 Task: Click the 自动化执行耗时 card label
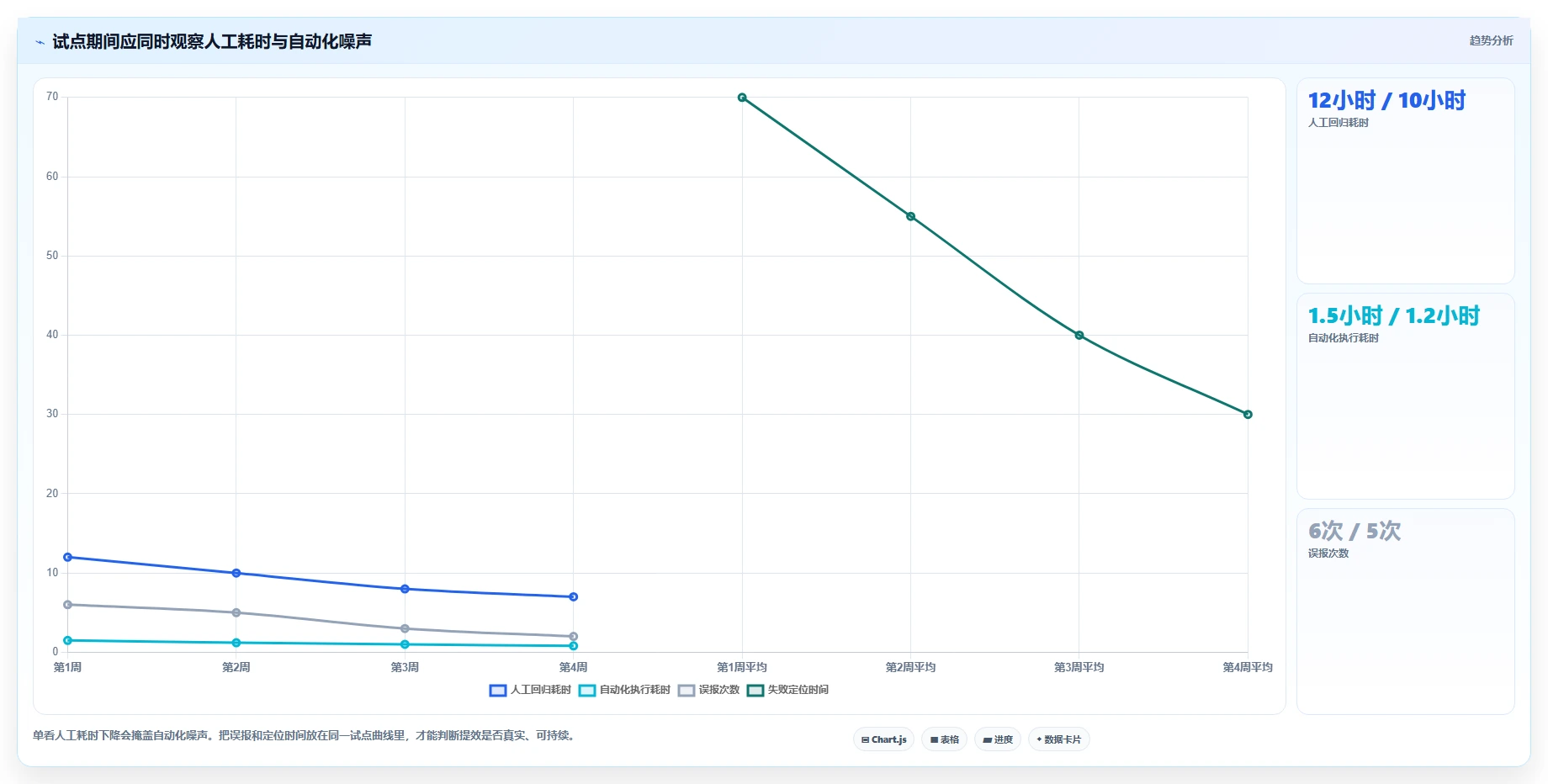click(1343, 338)
